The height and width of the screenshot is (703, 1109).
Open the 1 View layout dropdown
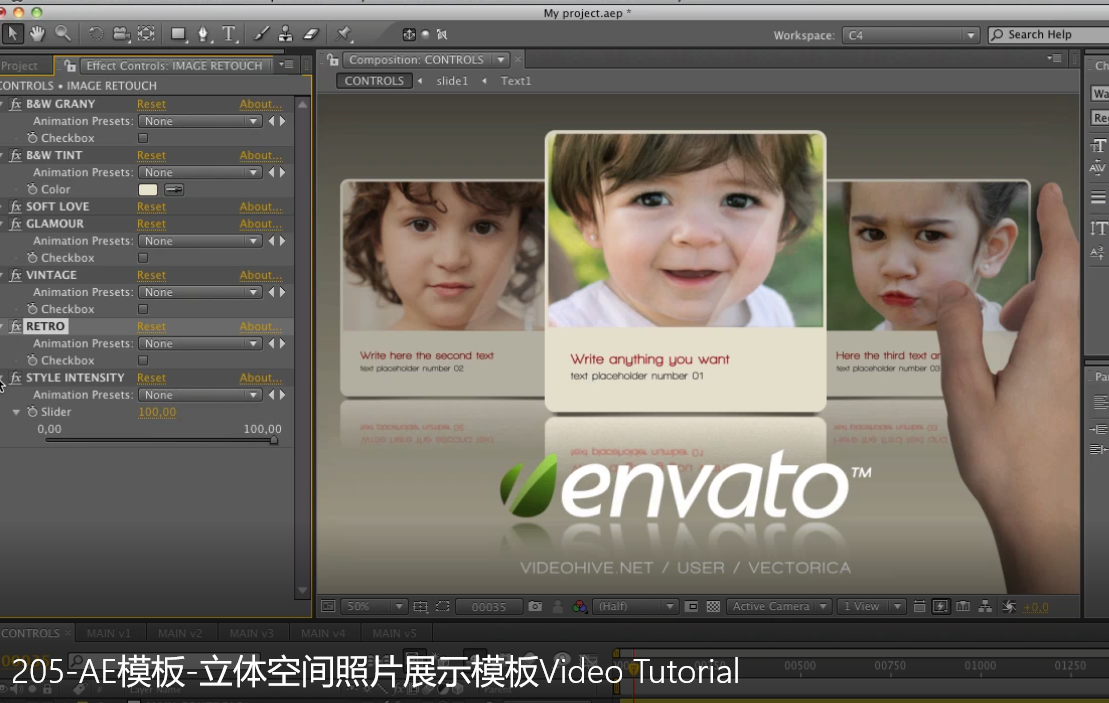871,607
